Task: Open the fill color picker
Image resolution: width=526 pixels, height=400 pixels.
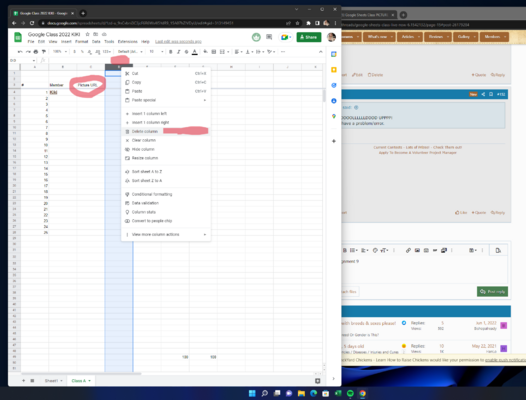Action: click(205, 52)
